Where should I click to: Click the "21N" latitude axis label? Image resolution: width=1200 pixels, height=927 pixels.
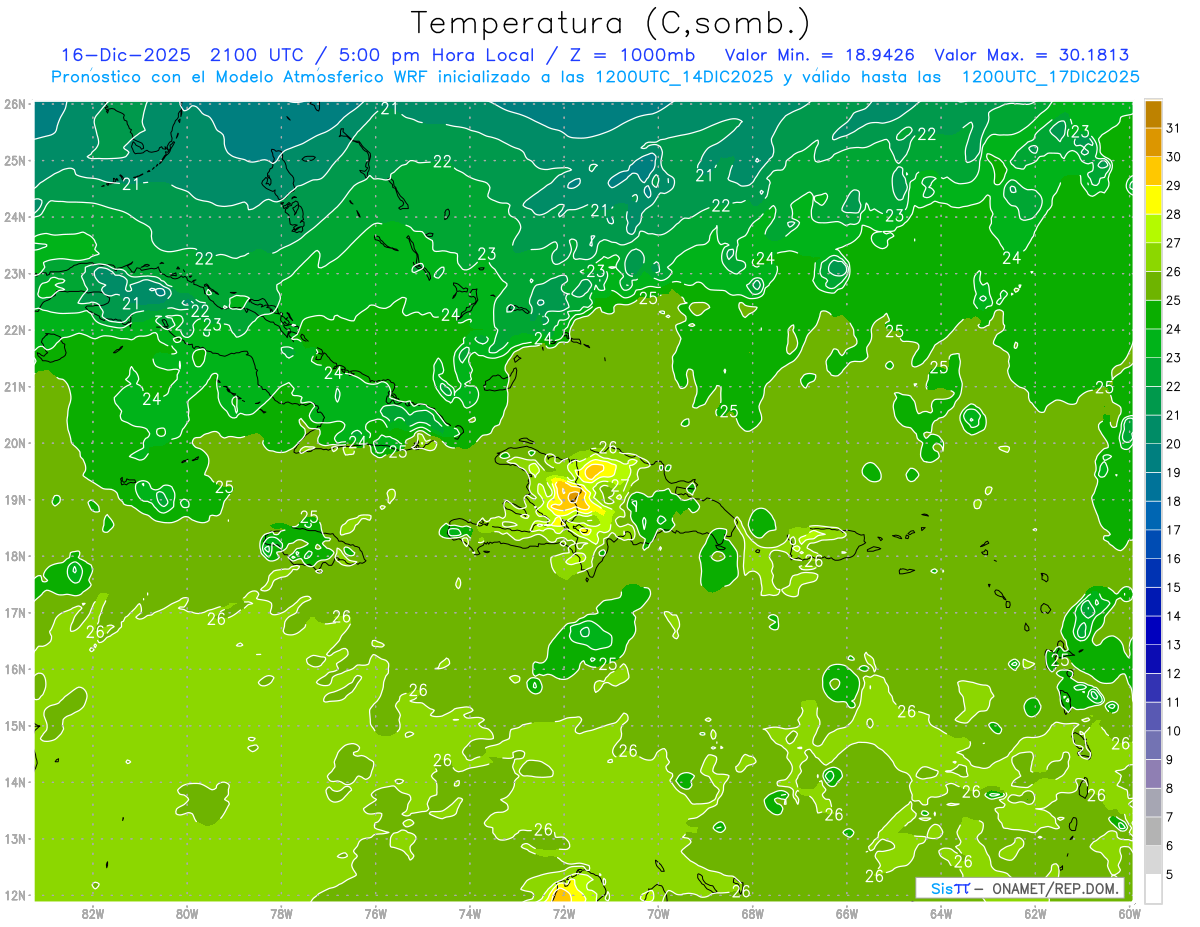[x=15, y=387]
